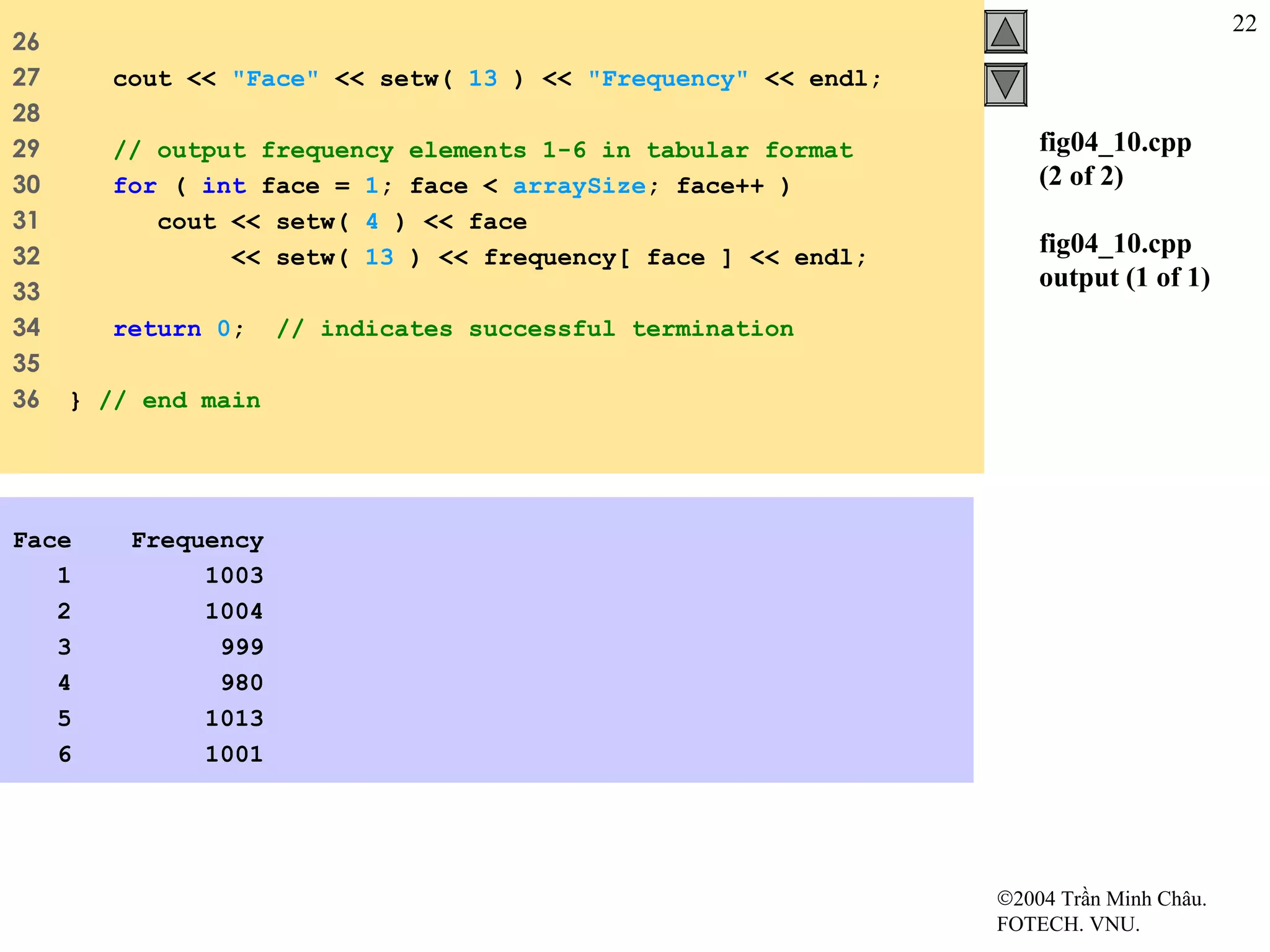Screen dimensions: 1270x952
Task: Click the 'Face' output column header
Action: [42, 540]
